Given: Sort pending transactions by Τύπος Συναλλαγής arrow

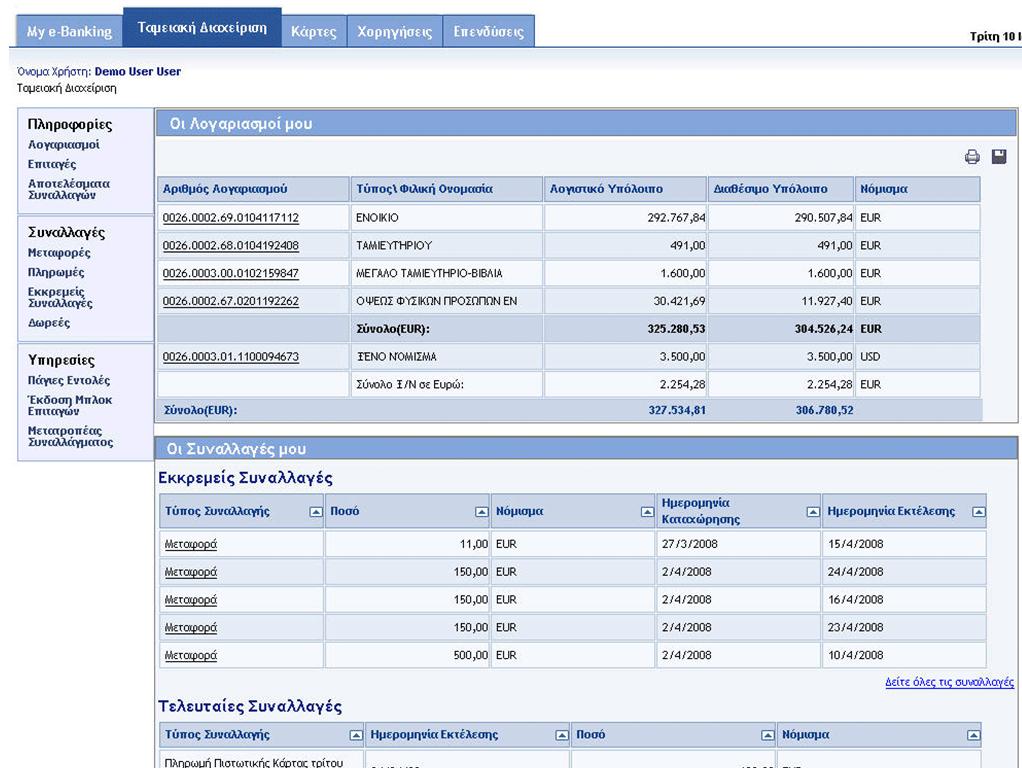Looking at the screenshot, I should click(315, 512).
